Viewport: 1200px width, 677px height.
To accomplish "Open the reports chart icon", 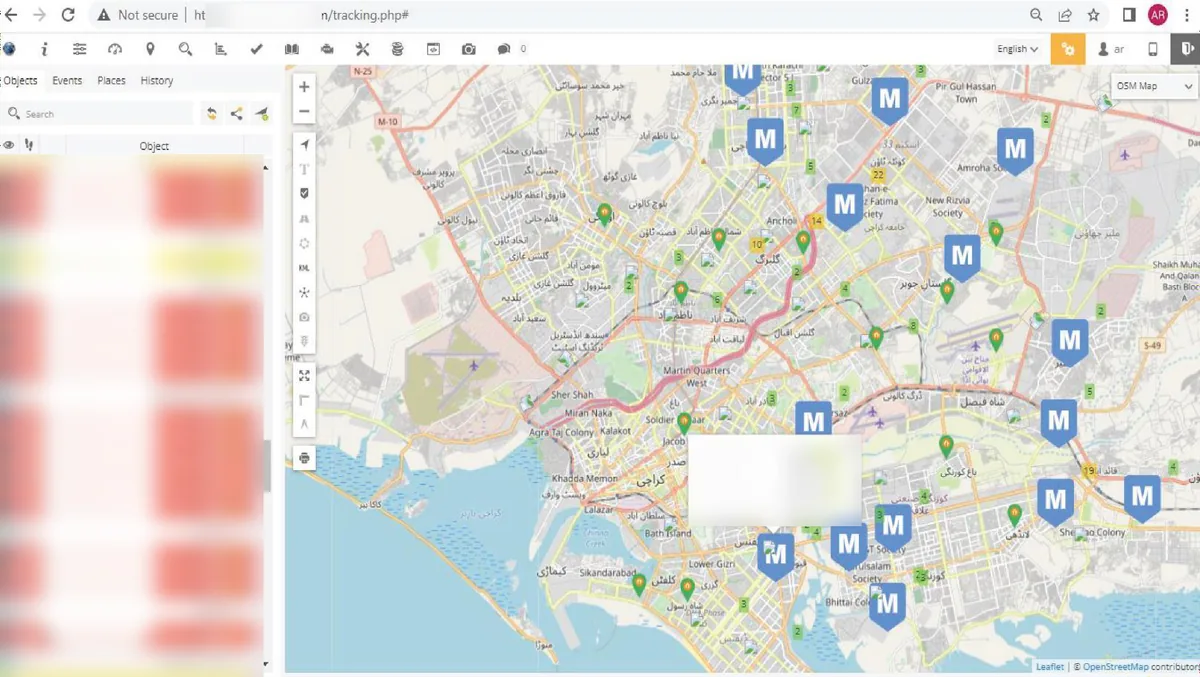I will click(x=221, y=49).
